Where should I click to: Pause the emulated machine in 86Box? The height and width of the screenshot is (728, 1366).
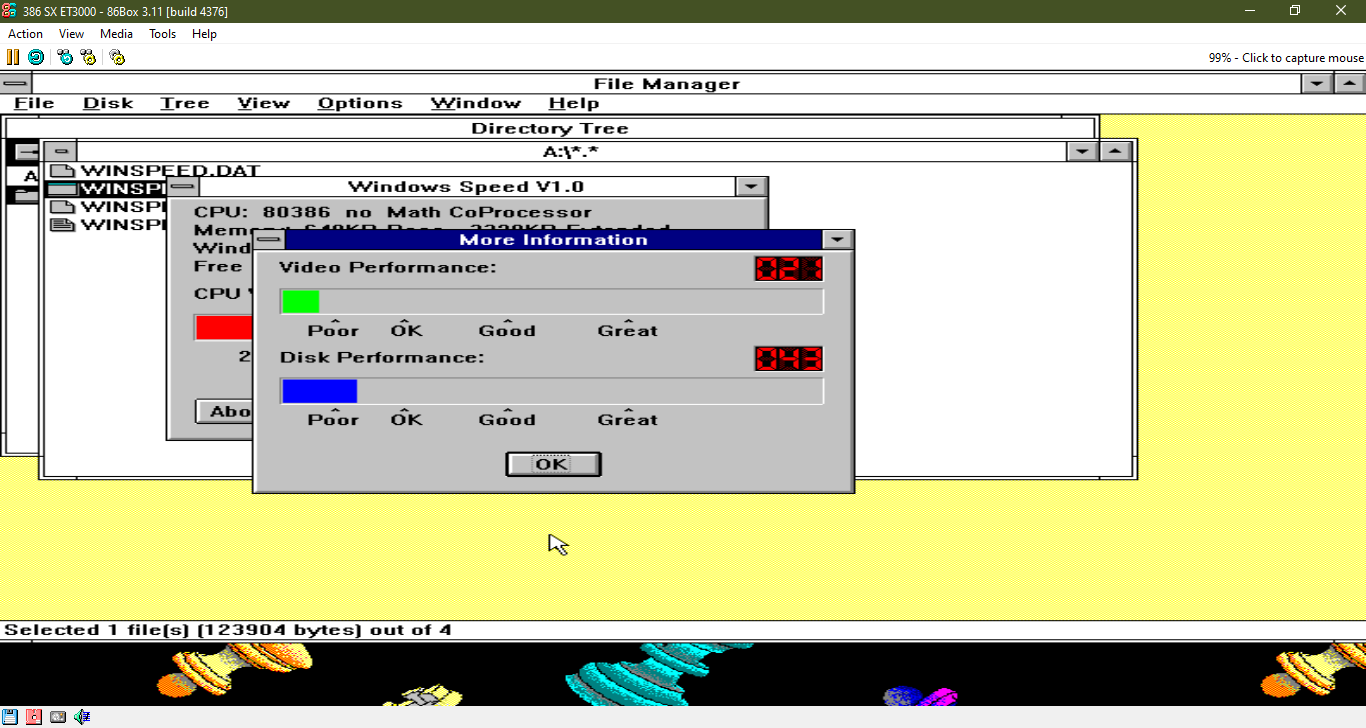[13, 57]
